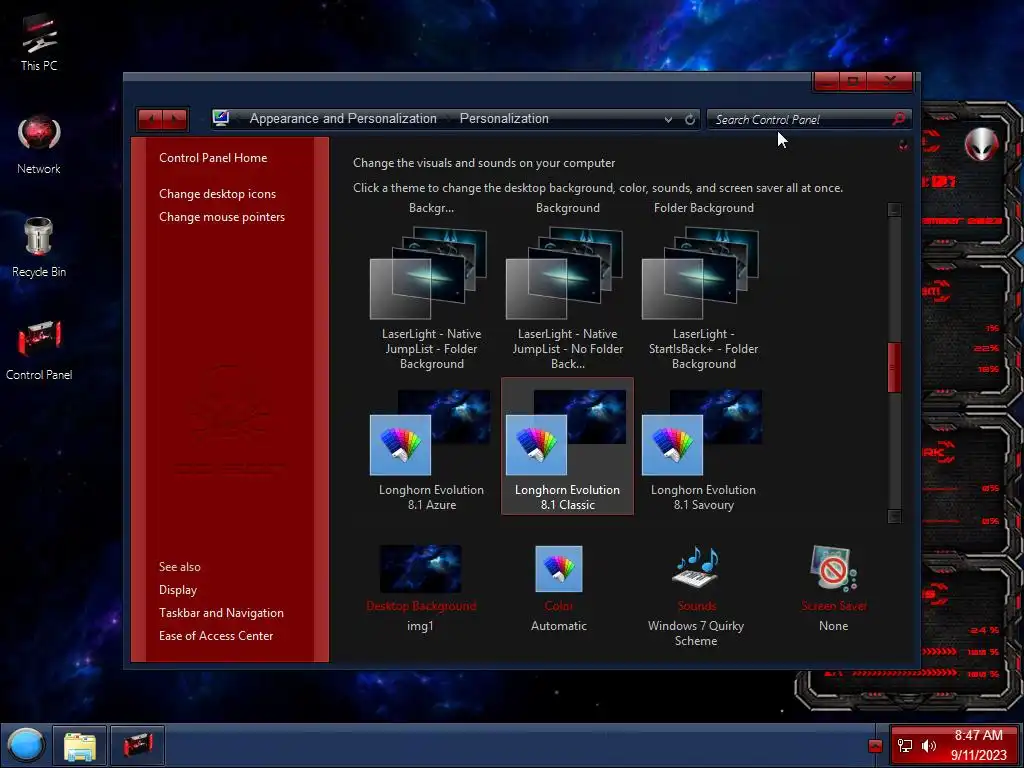Open Change desktop icons link
Screen dimensions: 1024x768
217,193
